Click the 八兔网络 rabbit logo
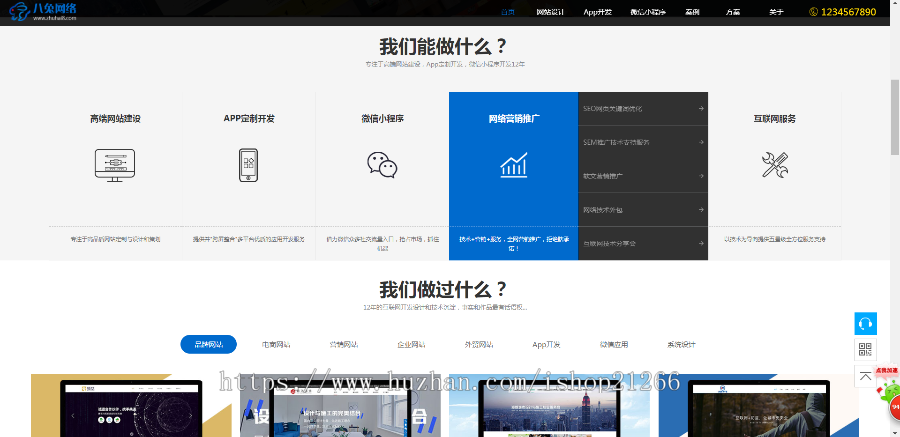The image size is (900, 437). pyautogui.click(x=43, y=11)
